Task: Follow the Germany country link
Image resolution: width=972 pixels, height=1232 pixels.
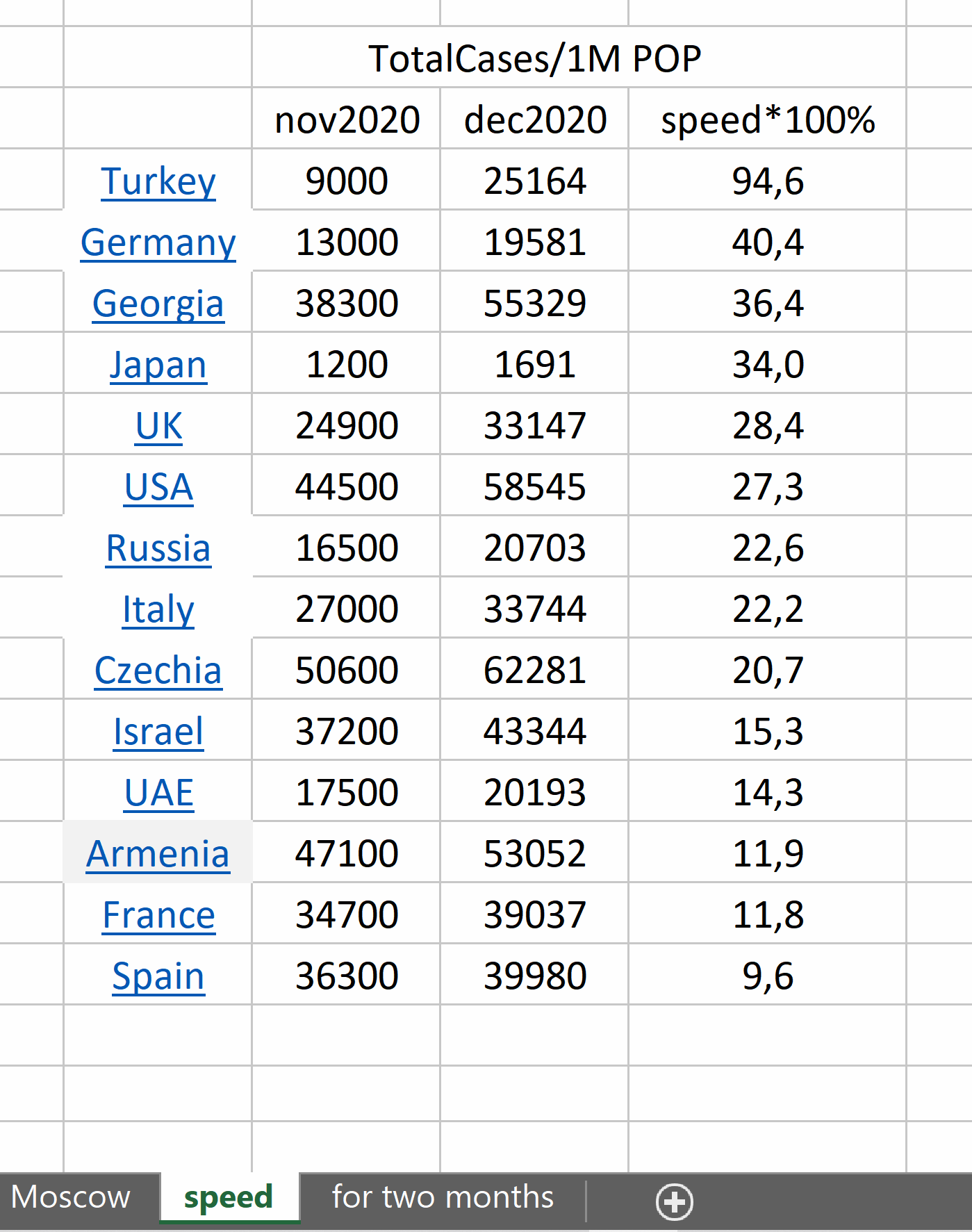Action: click(158, 243)
